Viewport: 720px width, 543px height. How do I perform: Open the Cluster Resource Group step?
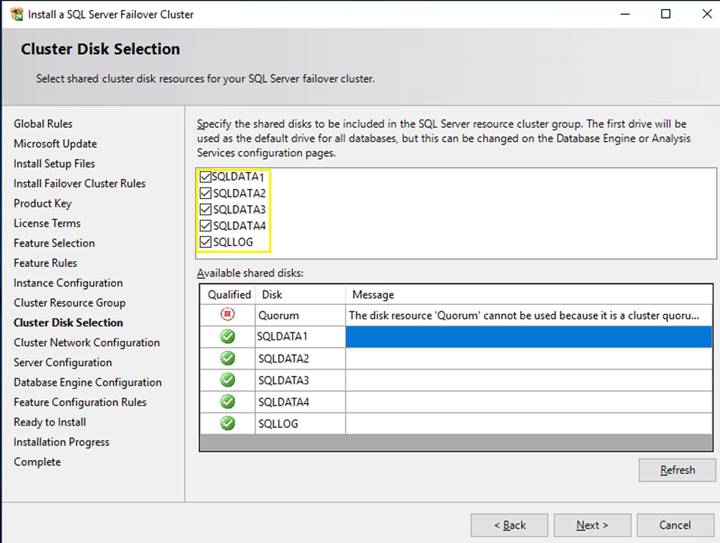click(x=69, y=303)
